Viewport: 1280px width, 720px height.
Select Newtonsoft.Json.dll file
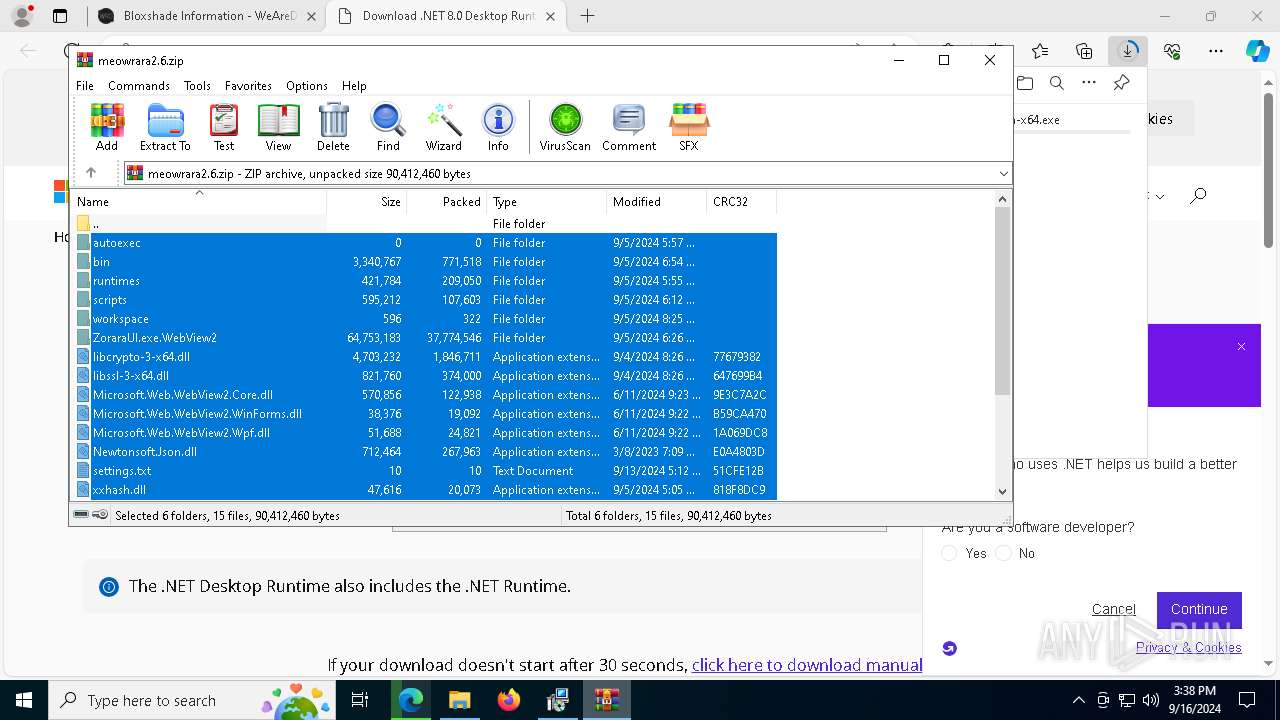click(x=424, y=452)
